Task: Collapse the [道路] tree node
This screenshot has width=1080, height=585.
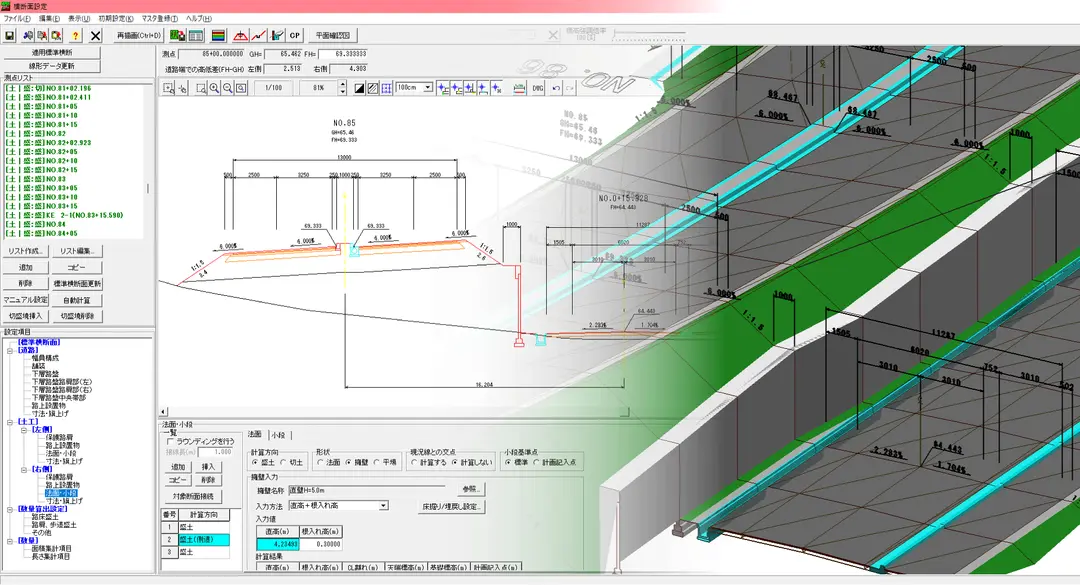Action: (x=10, y=350)
